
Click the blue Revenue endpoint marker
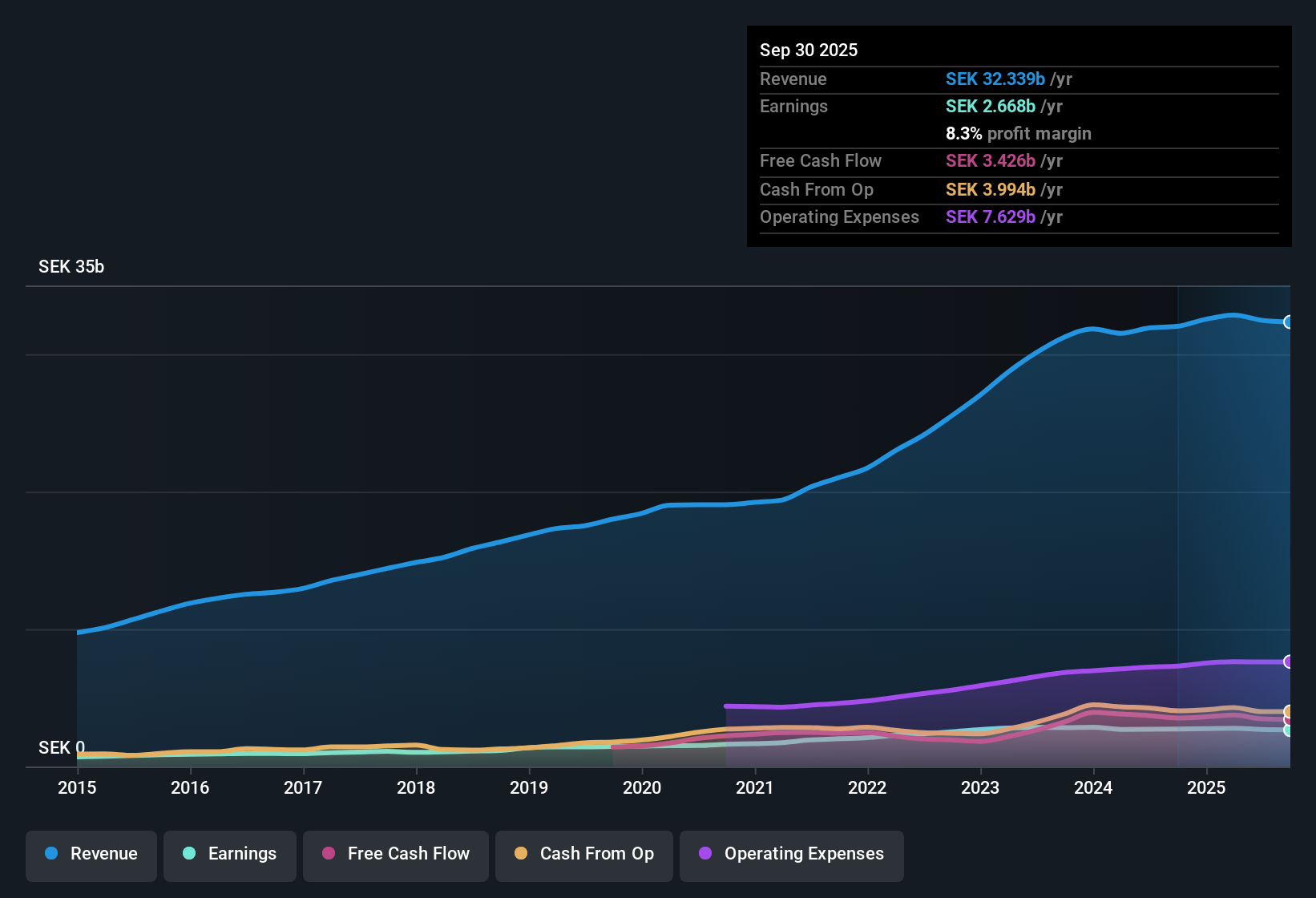coord(1289,322)
